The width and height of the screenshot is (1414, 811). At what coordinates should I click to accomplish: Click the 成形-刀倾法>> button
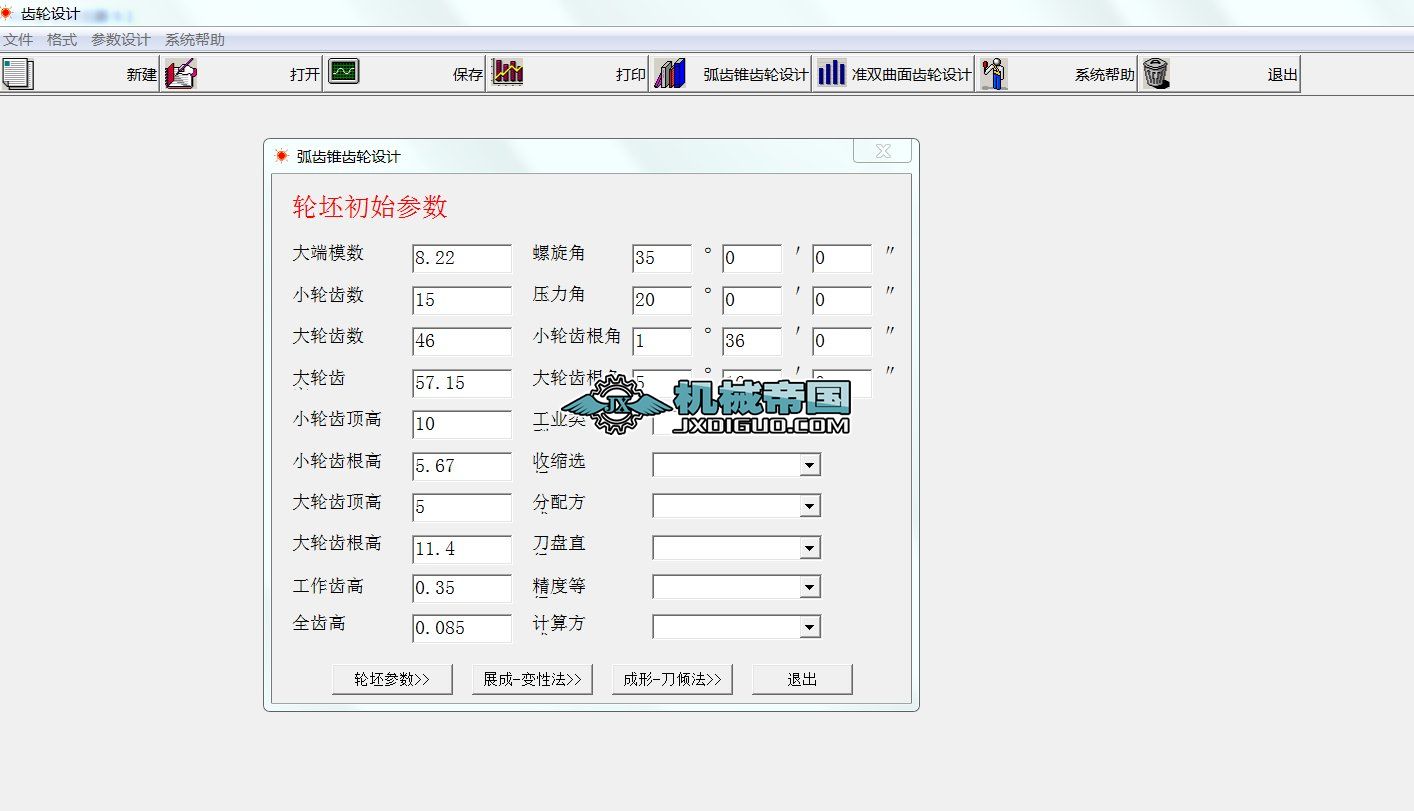(x=671, y=678)
